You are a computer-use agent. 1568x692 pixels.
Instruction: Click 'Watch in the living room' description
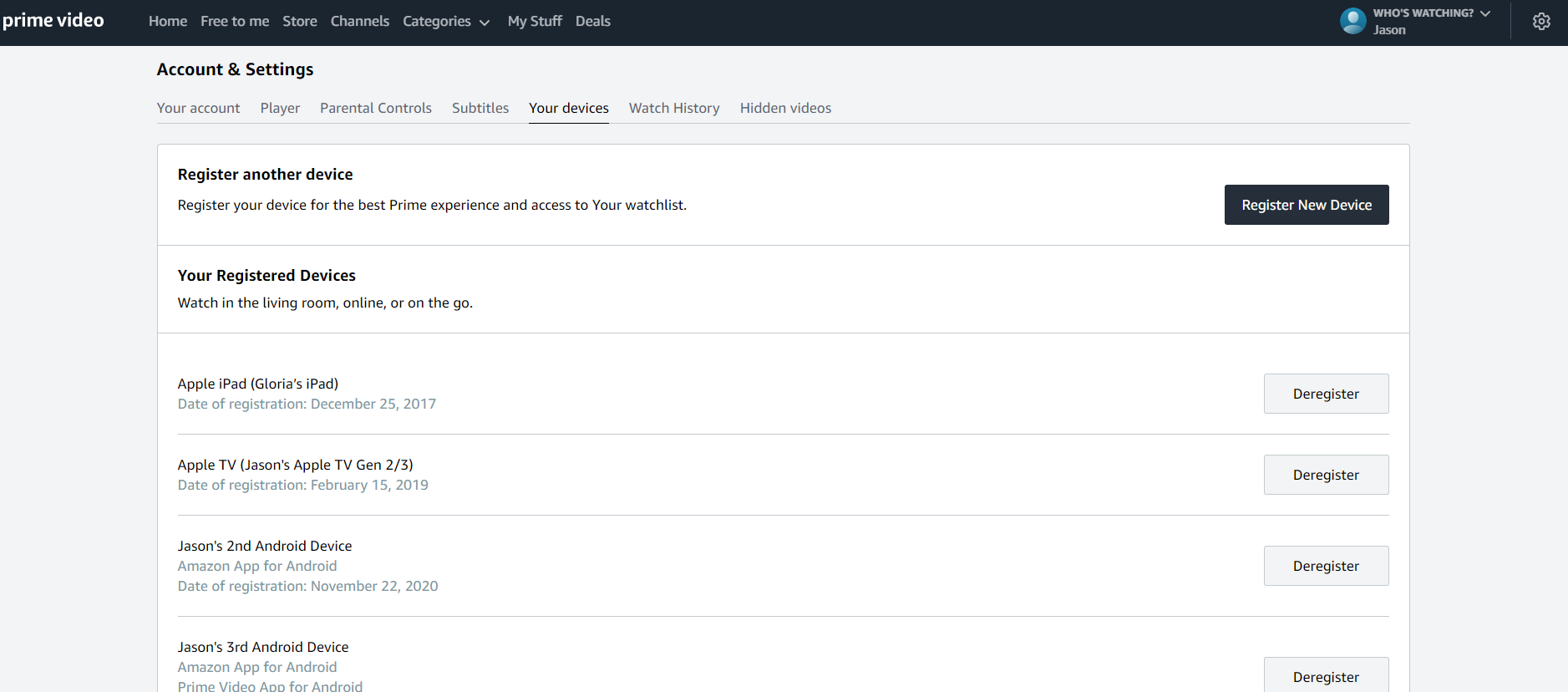(x=325, y=303)
